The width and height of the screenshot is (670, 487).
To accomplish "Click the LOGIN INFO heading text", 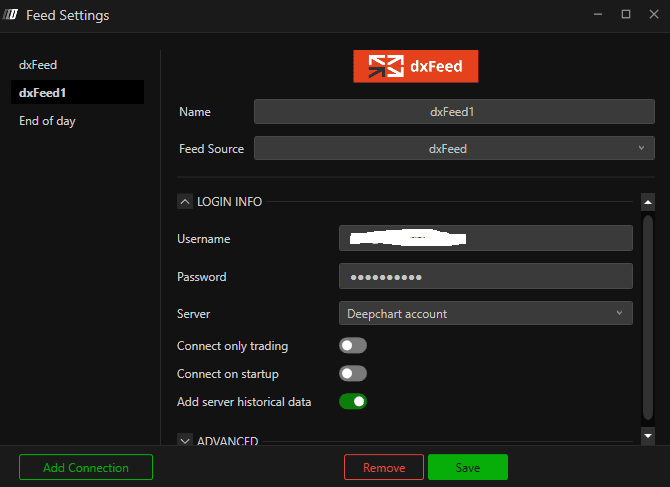I will click(229, 202).
